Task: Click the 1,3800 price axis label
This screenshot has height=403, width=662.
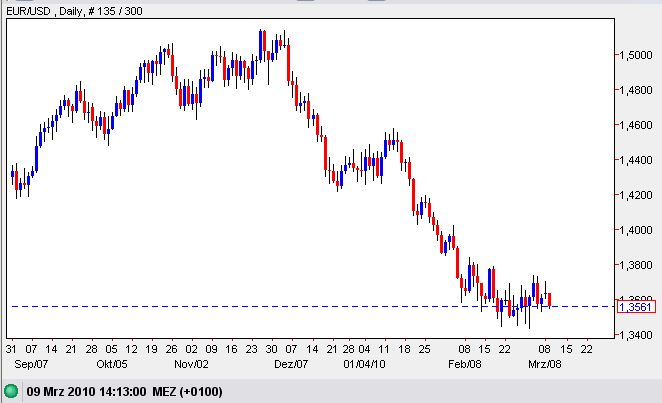Action: (636, 265)
